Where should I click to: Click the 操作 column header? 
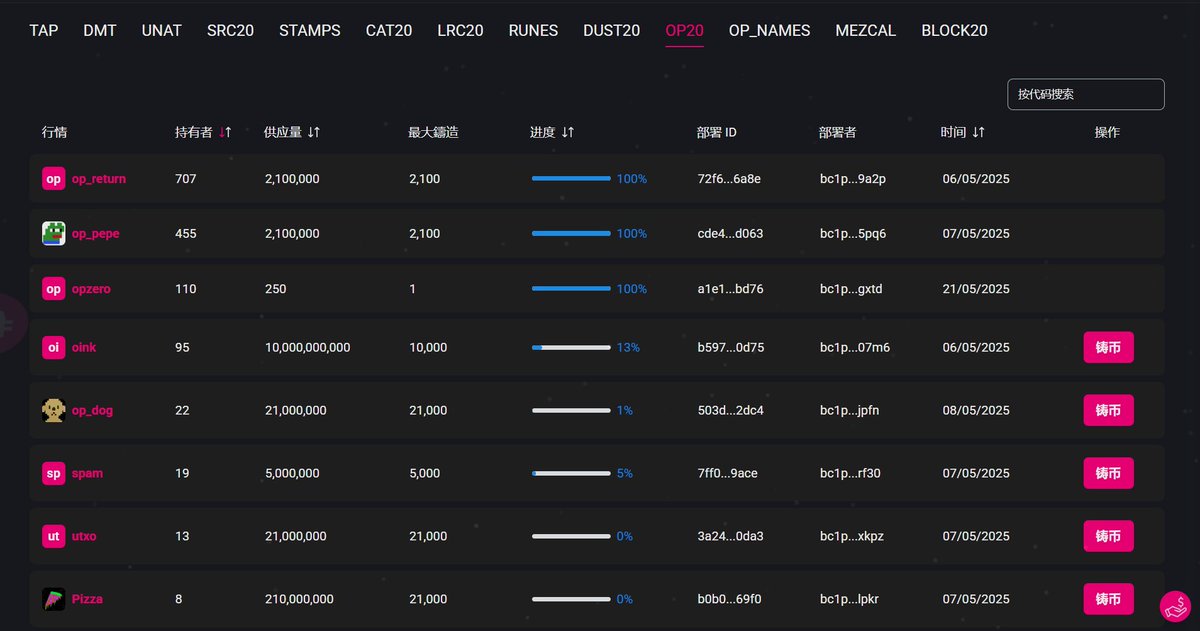pyautogui.click(x=1107, y=132)
